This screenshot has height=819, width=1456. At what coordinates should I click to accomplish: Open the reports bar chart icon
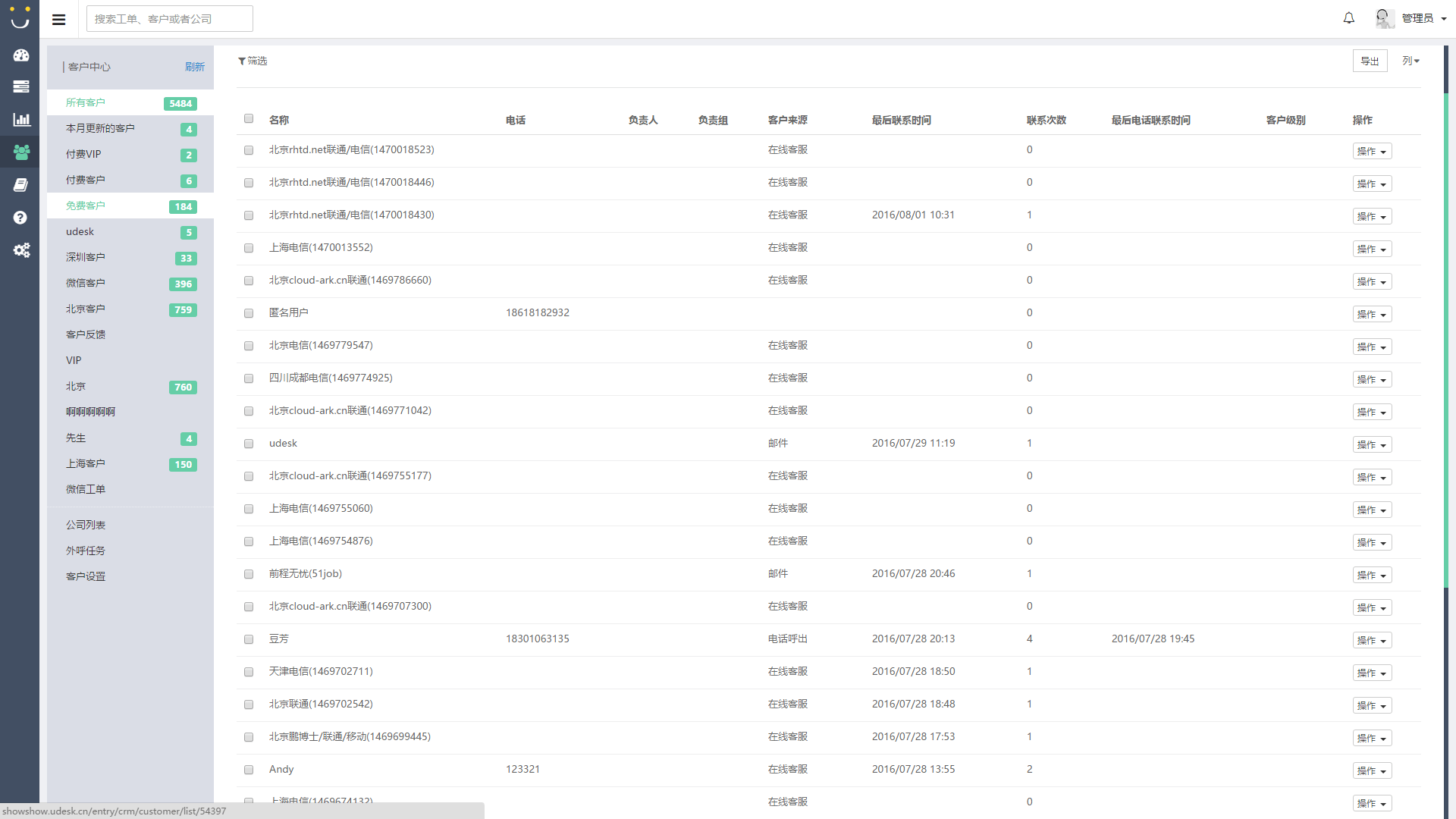20,119
